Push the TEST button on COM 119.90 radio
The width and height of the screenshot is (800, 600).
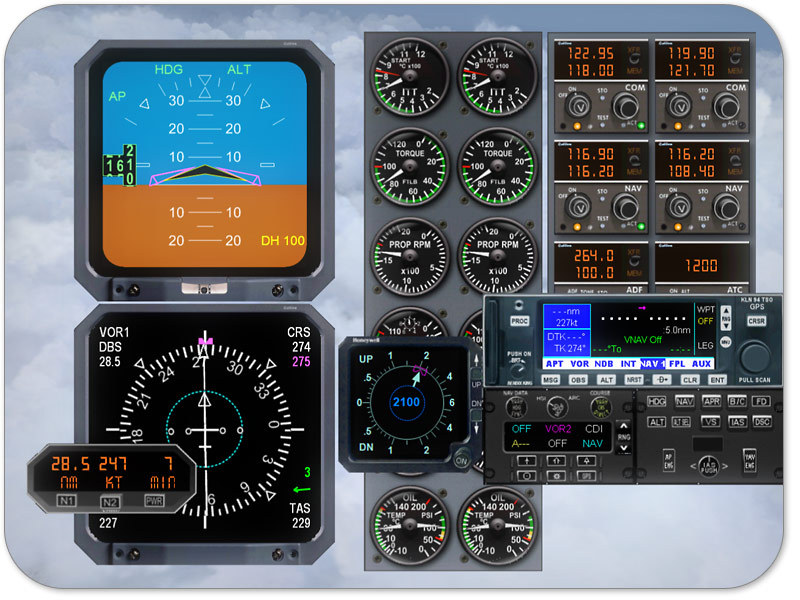tap(703, 123)
